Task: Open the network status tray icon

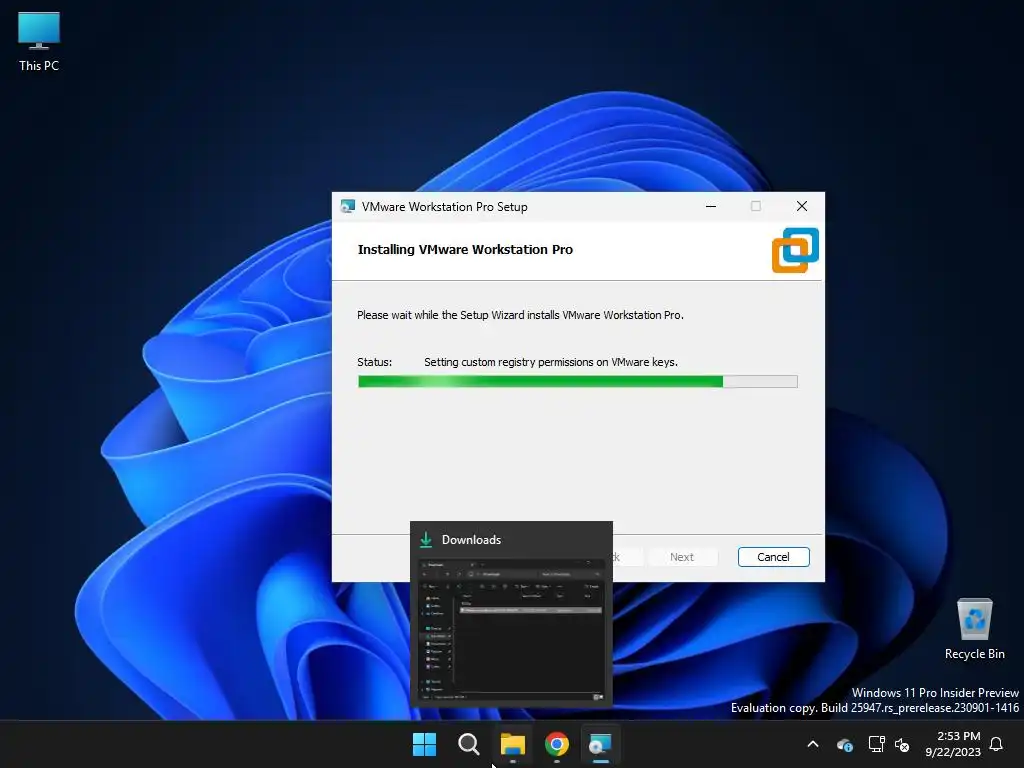Action: (876, 744)
